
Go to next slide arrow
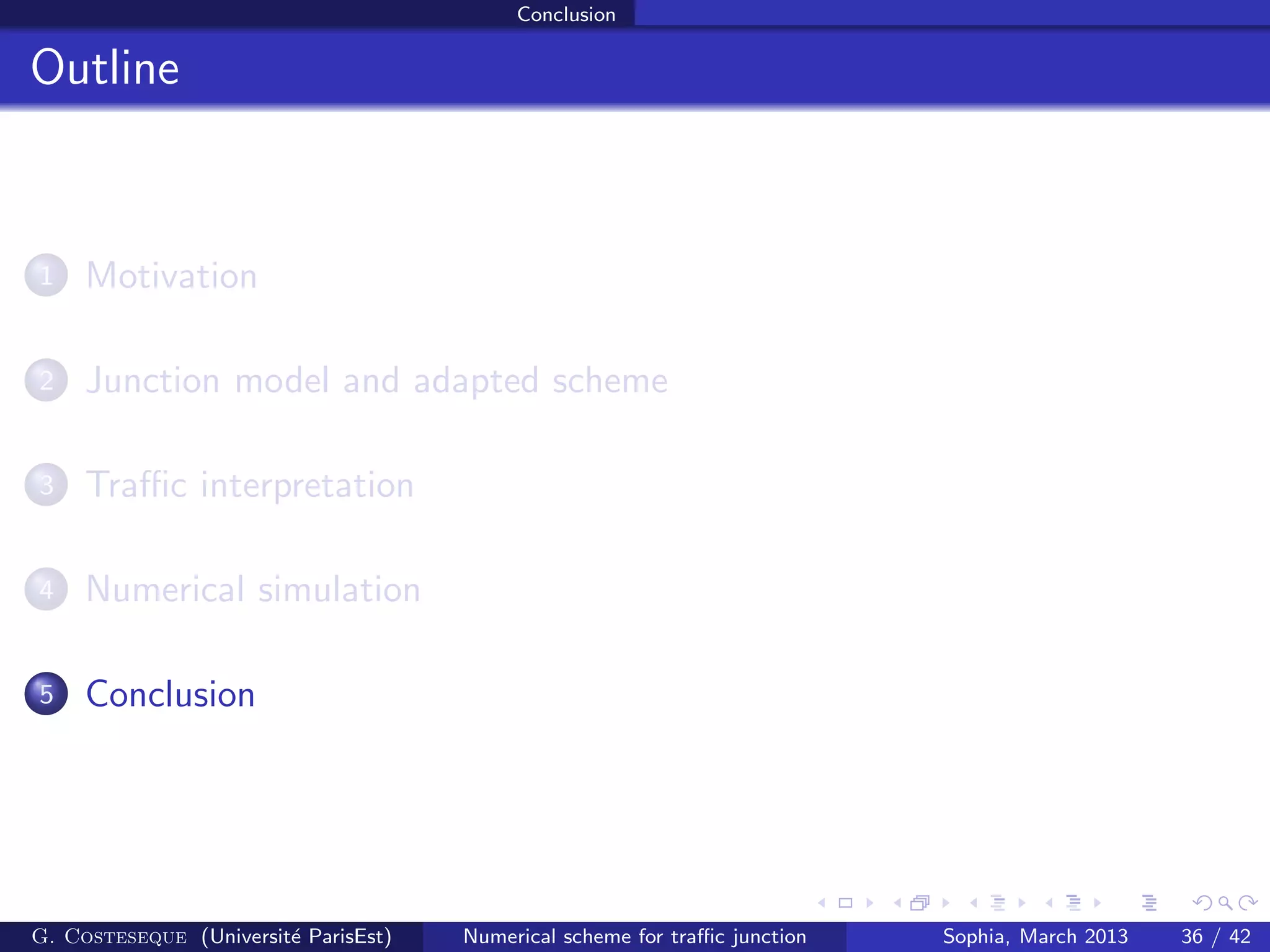point(869,903)
